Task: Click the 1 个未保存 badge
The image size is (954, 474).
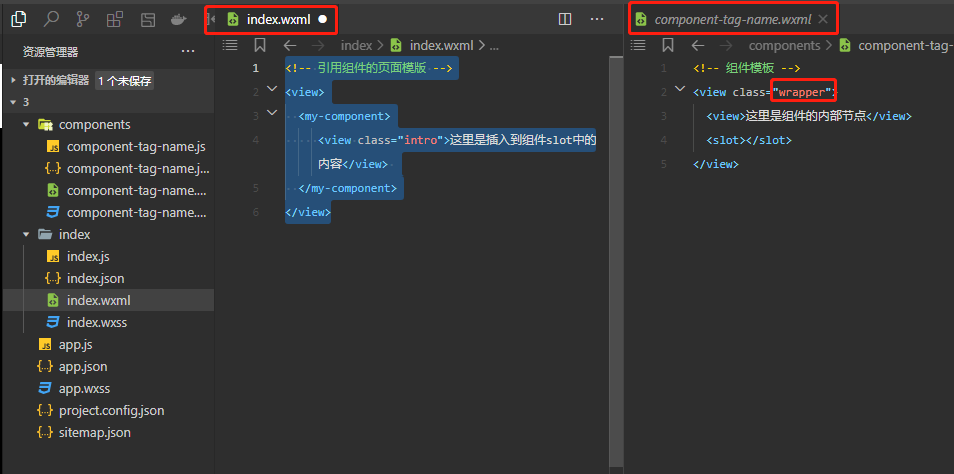Action: click(x=124, y=81)
